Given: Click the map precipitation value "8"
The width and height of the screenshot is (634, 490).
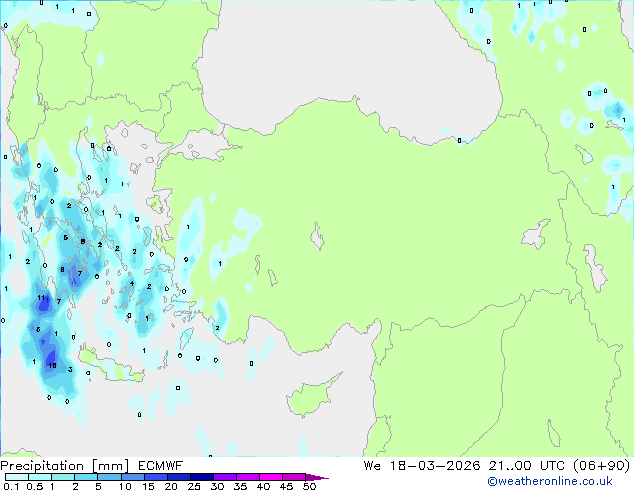Looking at the screenshot, I should pyautogui.click(x=62, y=270).
